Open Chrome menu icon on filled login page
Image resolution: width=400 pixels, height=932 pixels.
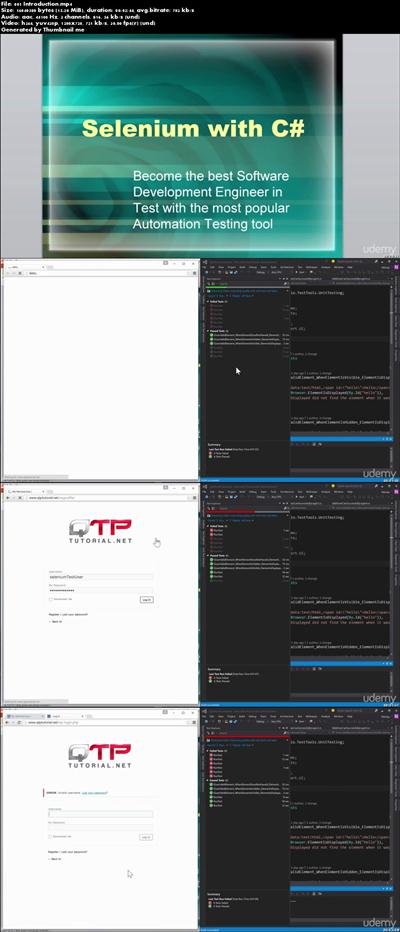click(193, 498)
